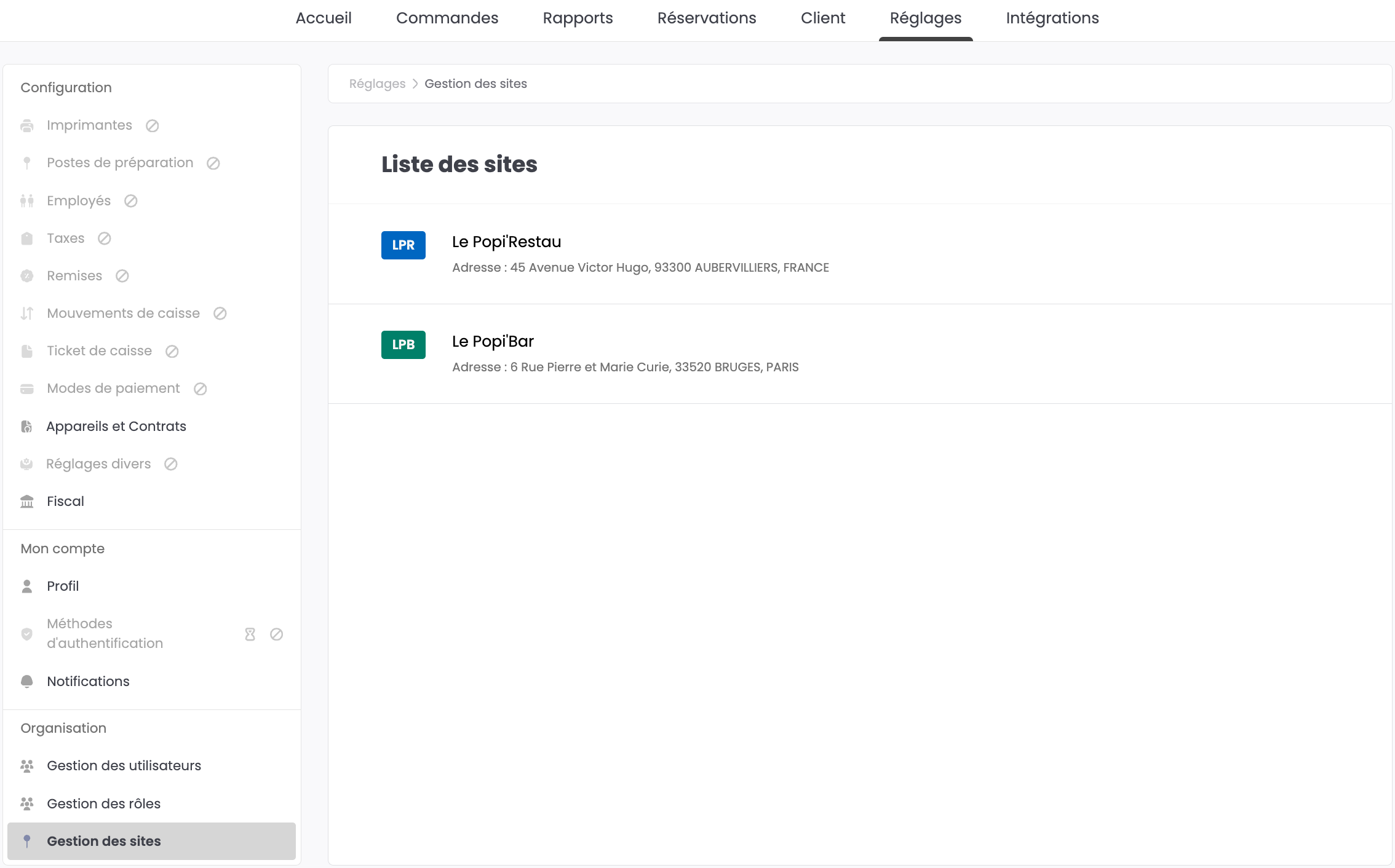1395x868 pixels.
Task: Open Appareils et Contrats settings
Action: [x=116, y=427]
